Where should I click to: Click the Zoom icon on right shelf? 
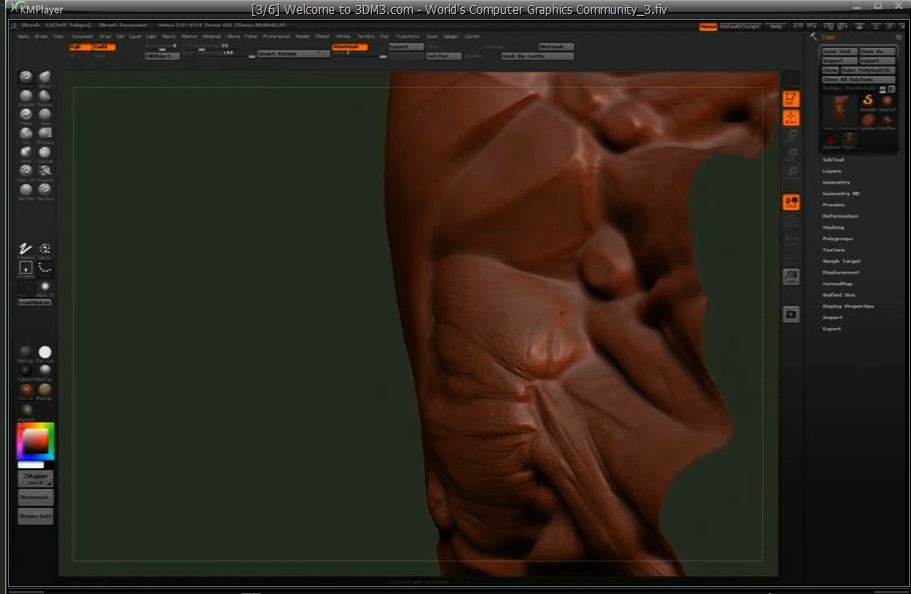(x=791, y=277)
